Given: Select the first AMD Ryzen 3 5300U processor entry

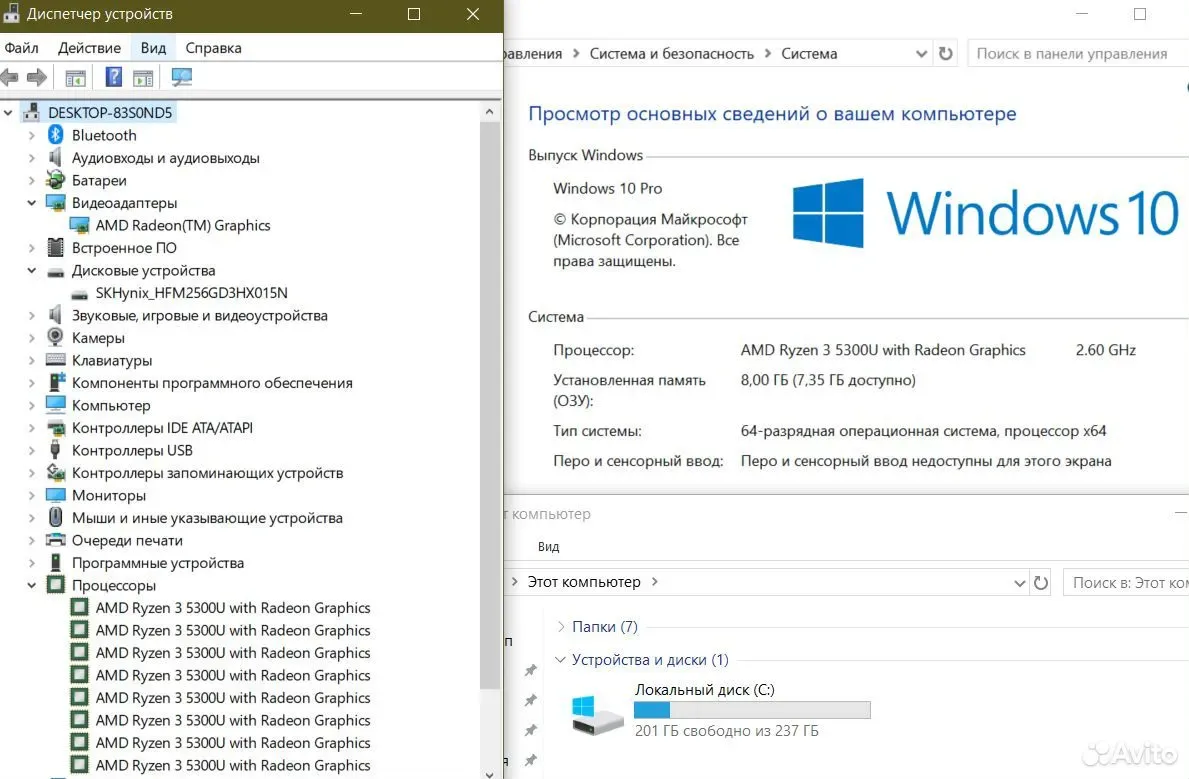Looking at the screenshot, I should pos(233,608).
